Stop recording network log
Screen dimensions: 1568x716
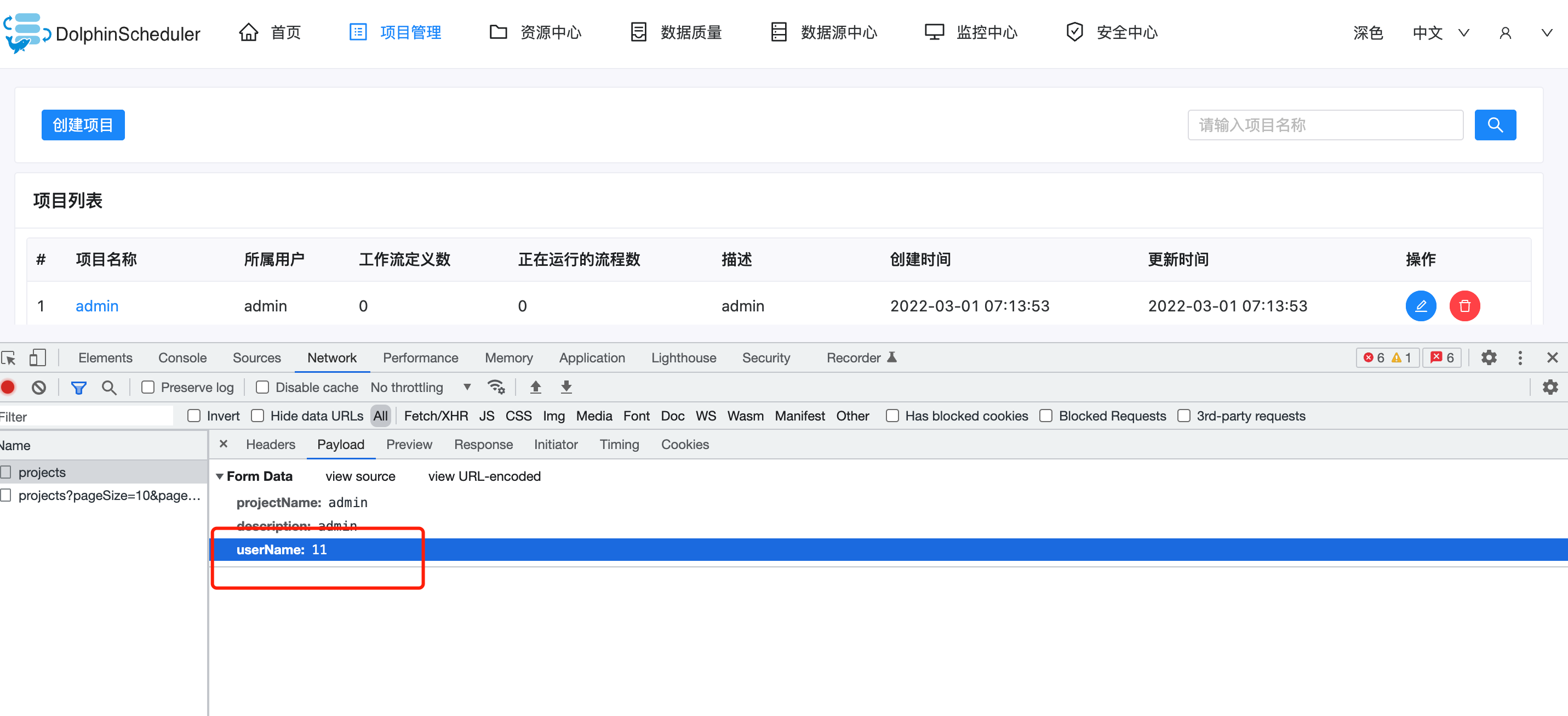point(8,387)
